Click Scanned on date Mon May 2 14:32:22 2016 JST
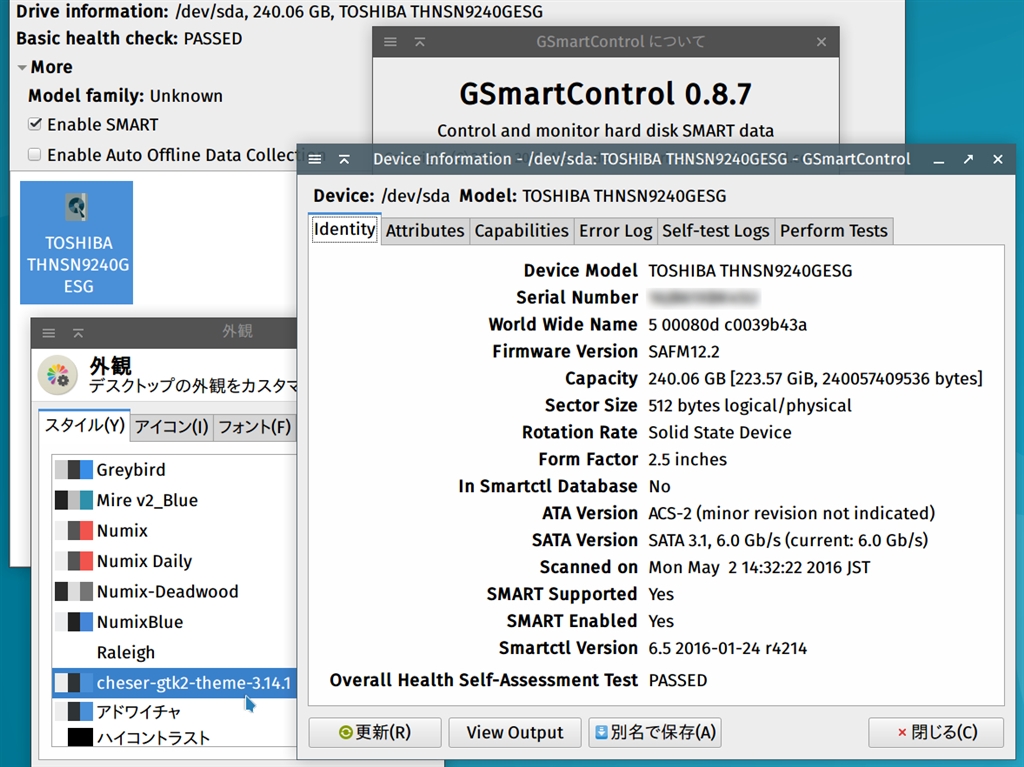The width and height of the screenshot is (1024, 767). pyautogui.click(x=759, y=567)
